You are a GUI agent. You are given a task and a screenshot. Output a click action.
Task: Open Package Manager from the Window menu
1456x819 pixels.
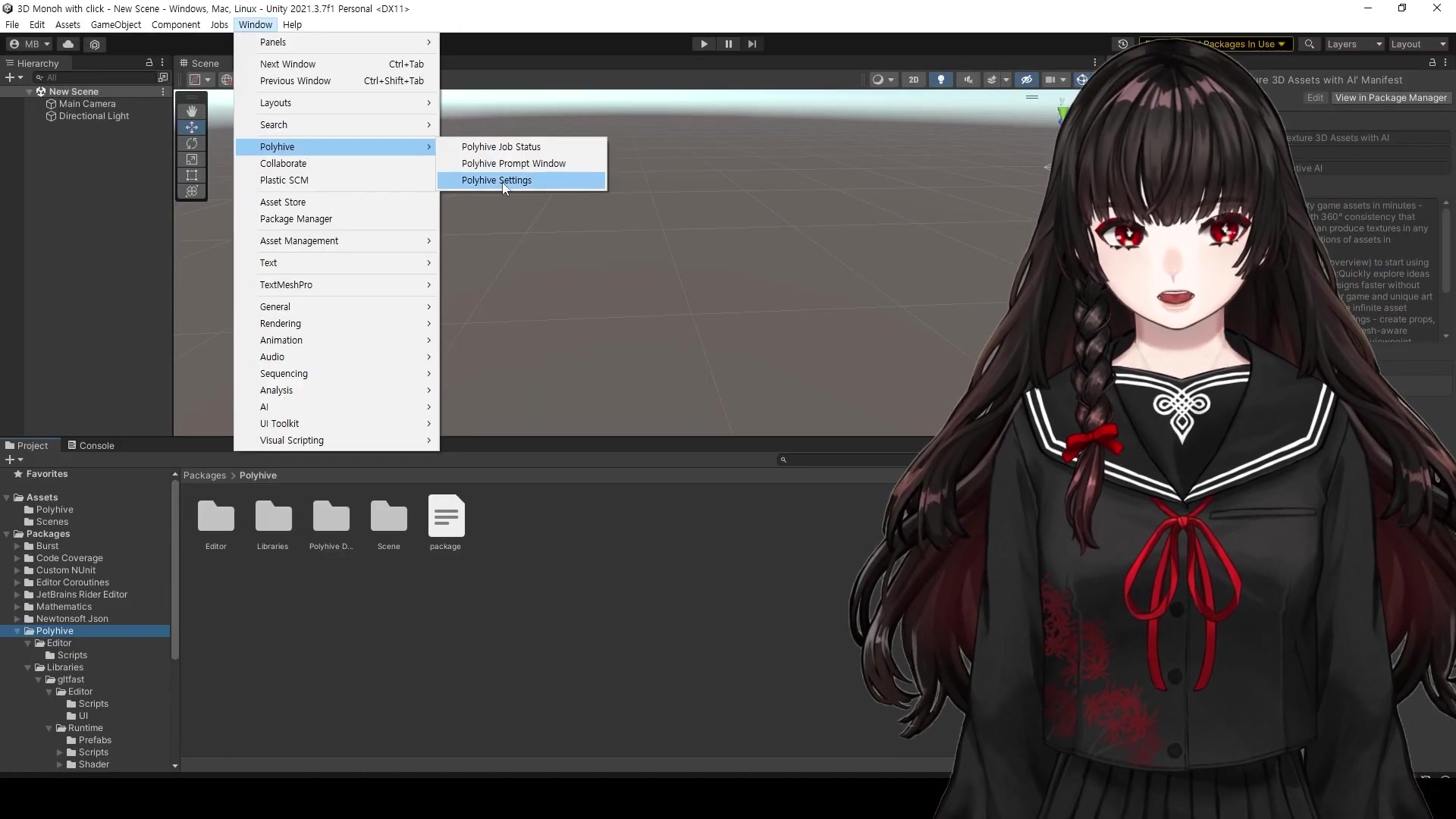point(337,219)
